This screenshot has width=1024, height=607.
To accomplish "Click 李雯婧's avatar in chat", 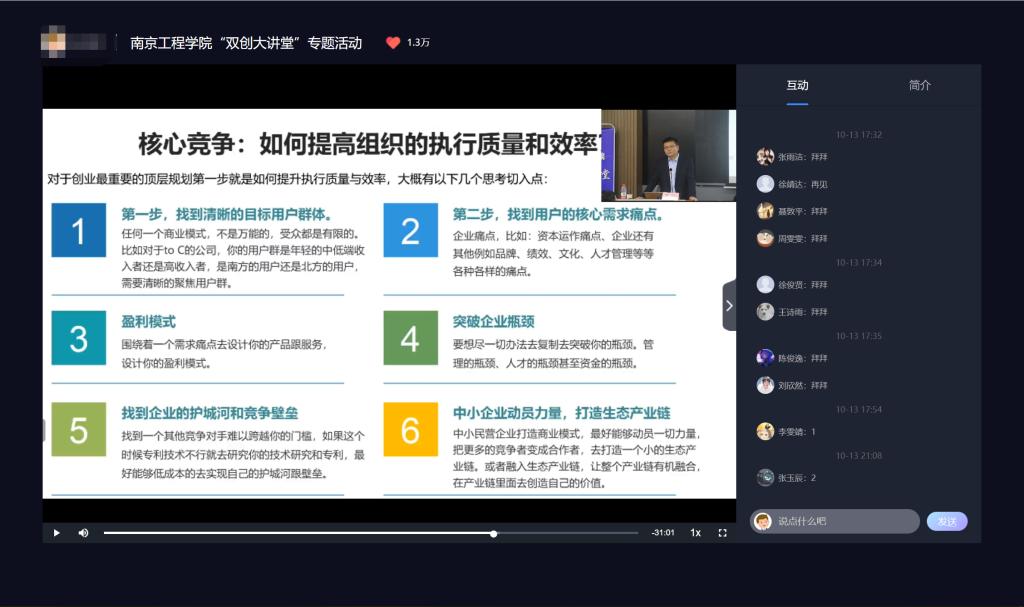I will click(x=765, y=431).
